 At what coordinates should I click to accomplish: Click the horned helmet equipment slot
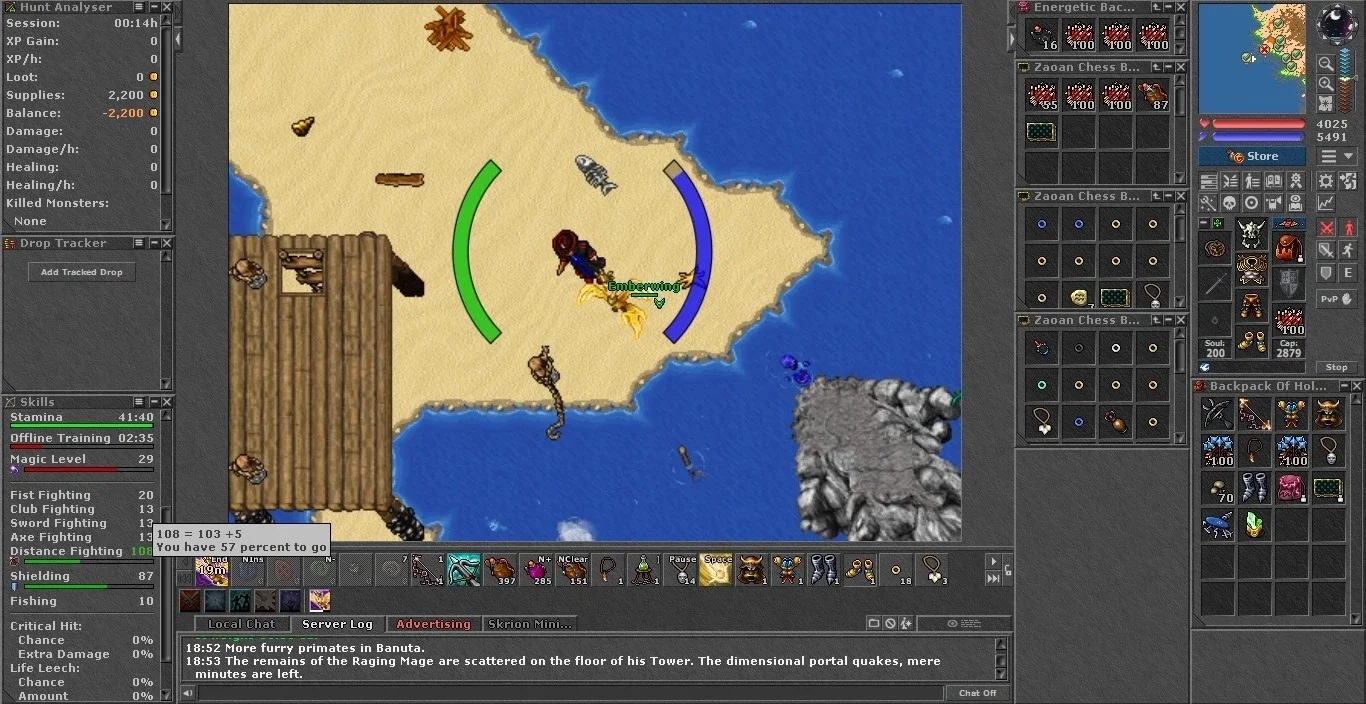[x=1252, y=234]
